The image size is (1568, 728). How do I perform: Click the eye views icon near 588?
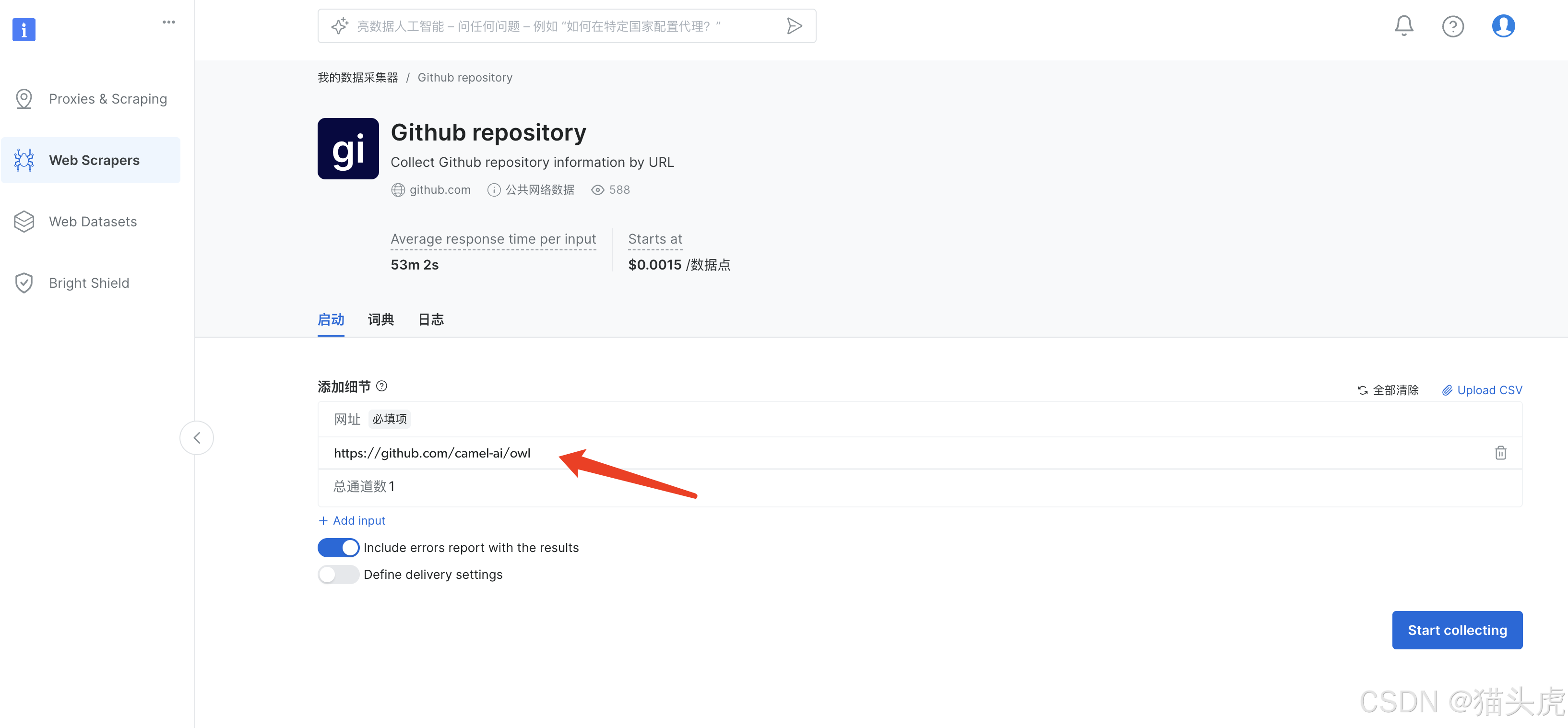[598, 190]
